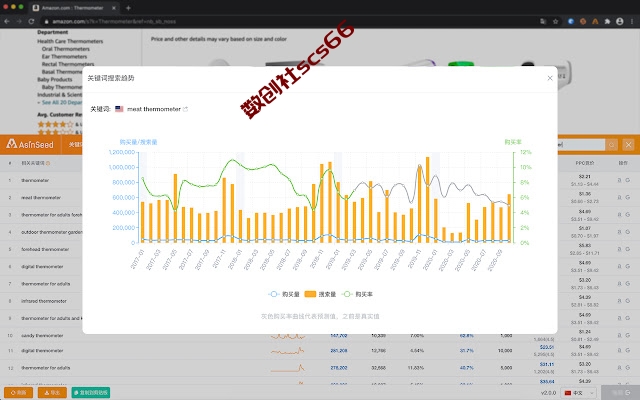
Task: Click Amazon icon in meat thermometer row
Action: (x=620, y=197)
